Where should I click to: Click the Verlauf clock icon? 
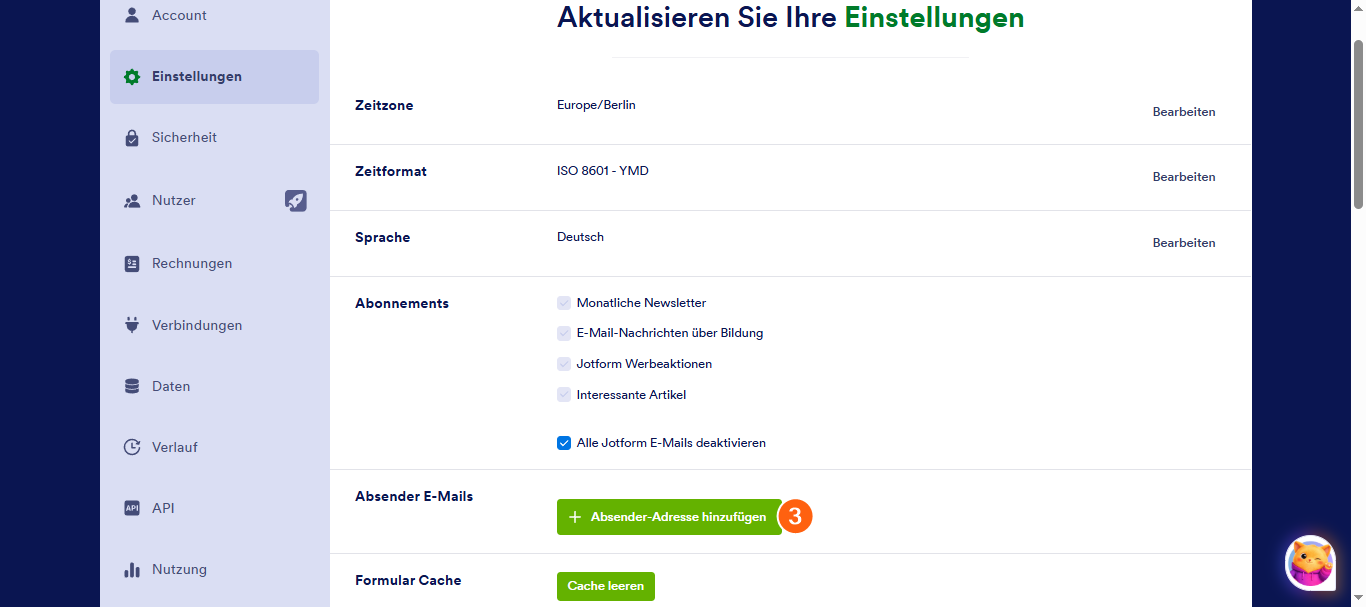coord(132,447)
